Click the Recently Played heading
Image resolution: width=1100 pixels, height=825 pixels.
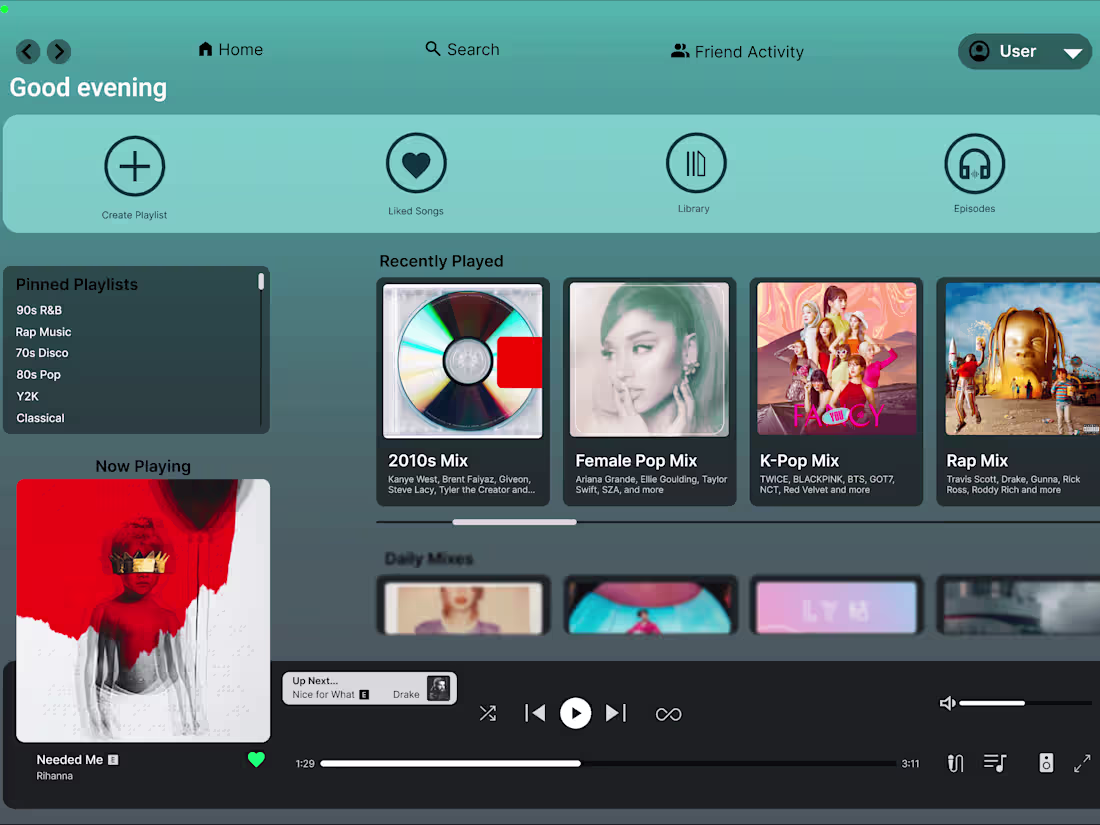point(441,261)
